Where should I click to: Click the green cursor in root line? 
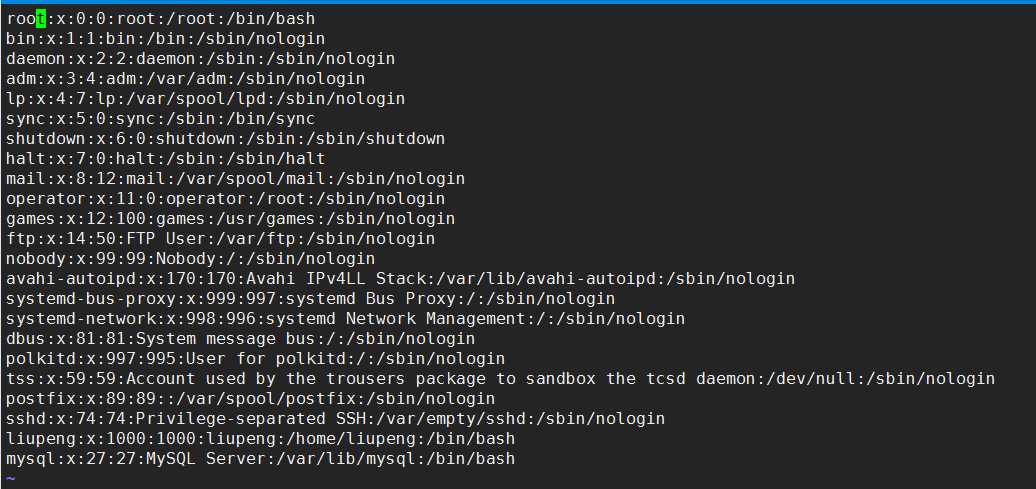(x=41, y=19)
